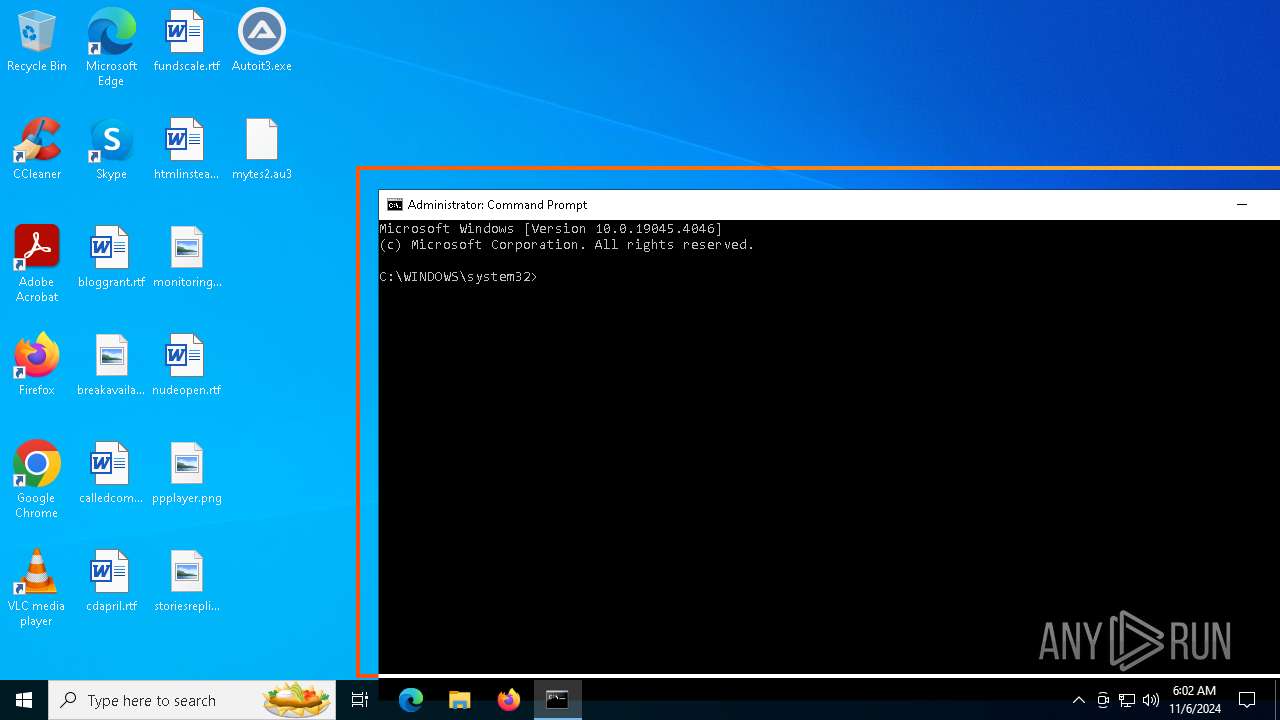Viewport: 1280px width, 720px height.
Task: Select the bloggrant.rtf document icon
Action: point(111,258)
